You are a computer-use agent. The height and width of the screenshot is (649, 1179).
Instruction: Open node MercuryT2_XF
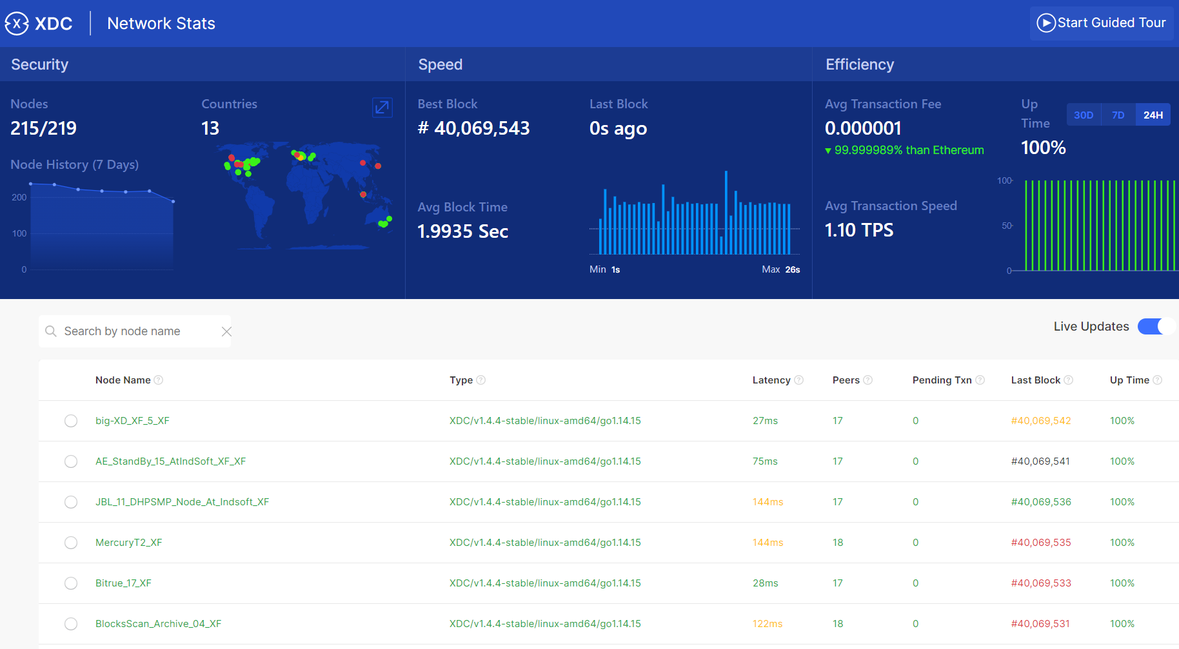129,542
